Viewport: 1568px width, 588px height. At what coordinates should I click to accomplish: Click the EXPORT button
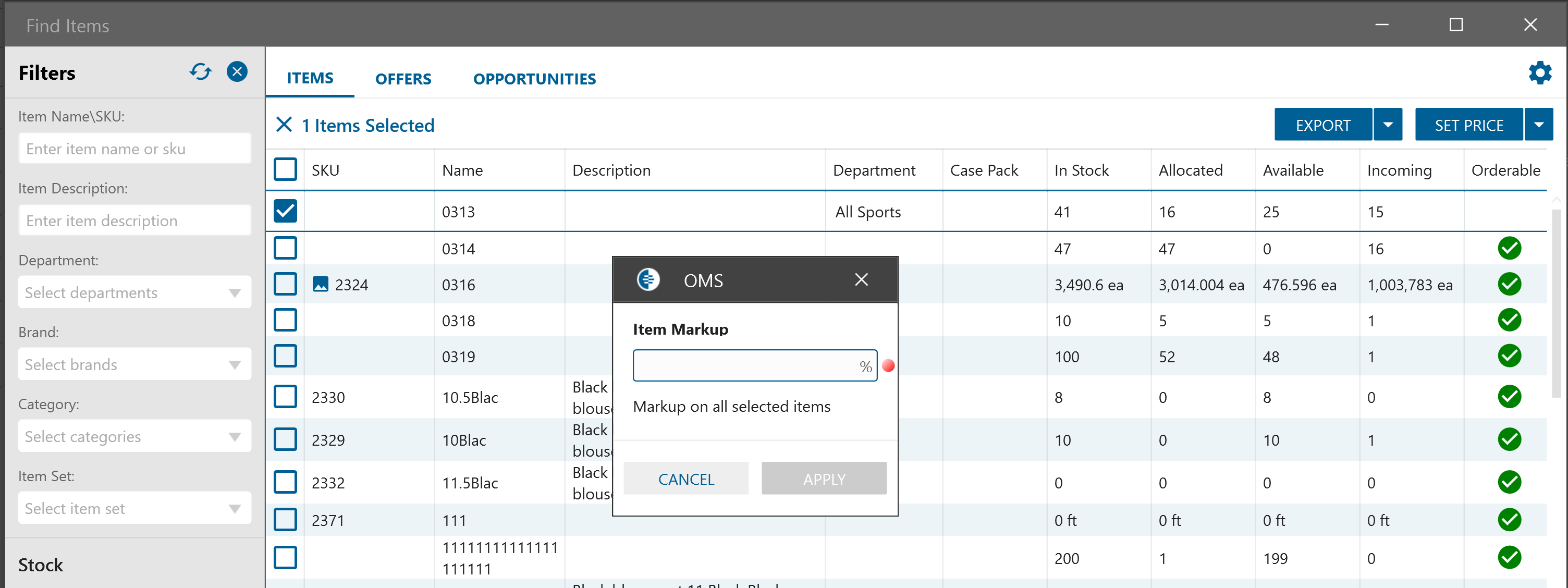[x=1322, y=125]
